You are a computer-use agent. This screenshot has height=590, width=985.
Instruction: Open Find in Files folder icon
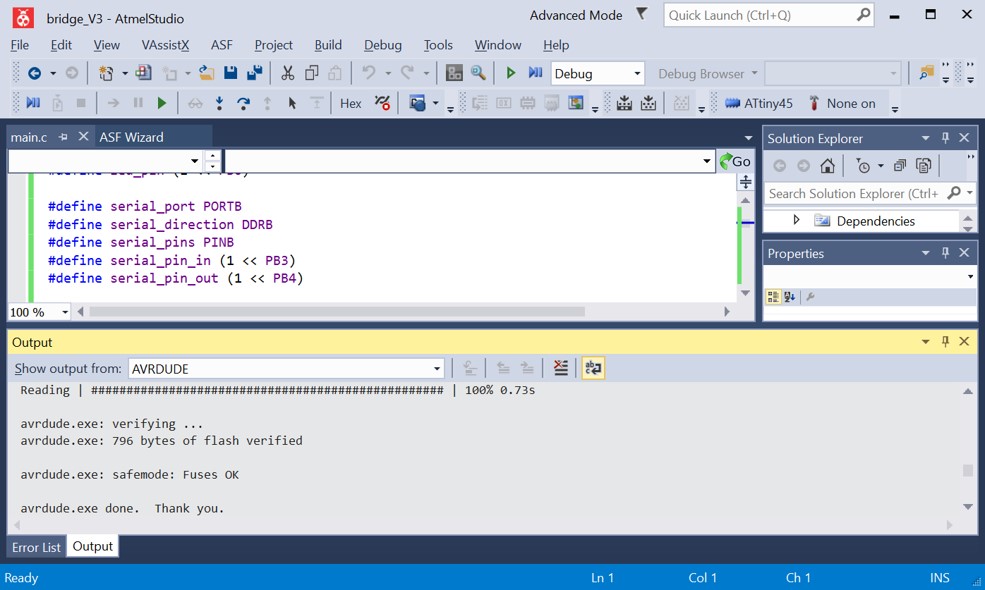click(x=926, y=73)
